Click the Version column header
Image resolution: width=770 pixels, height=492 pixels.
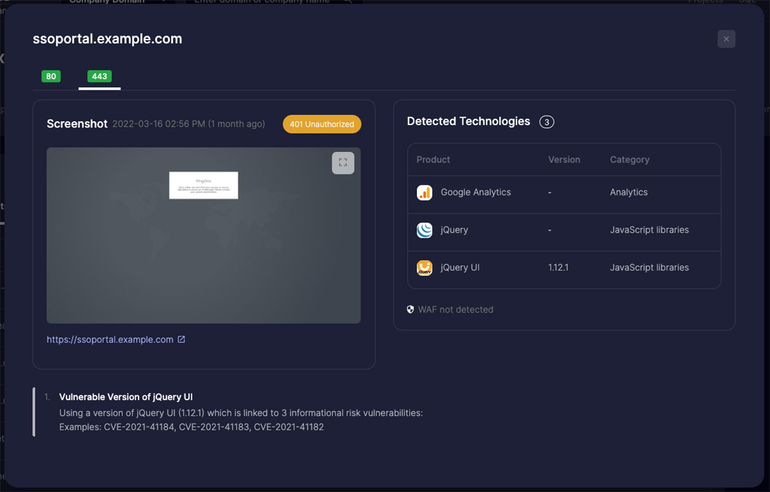click(564, 160)
